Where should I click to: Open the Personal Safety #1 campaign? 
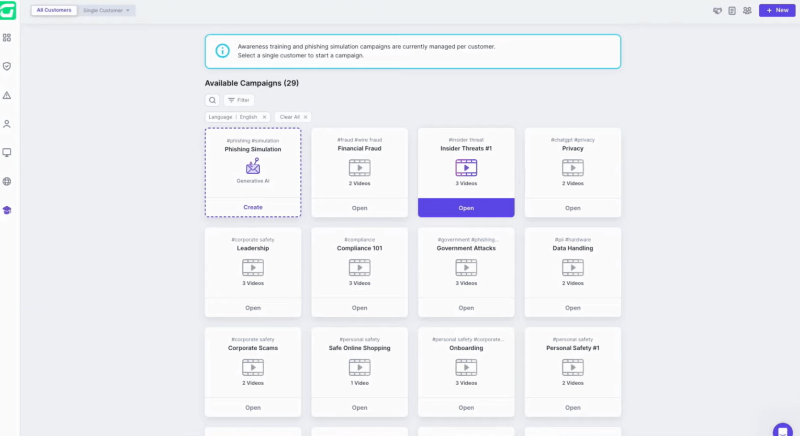click(573, 408)
